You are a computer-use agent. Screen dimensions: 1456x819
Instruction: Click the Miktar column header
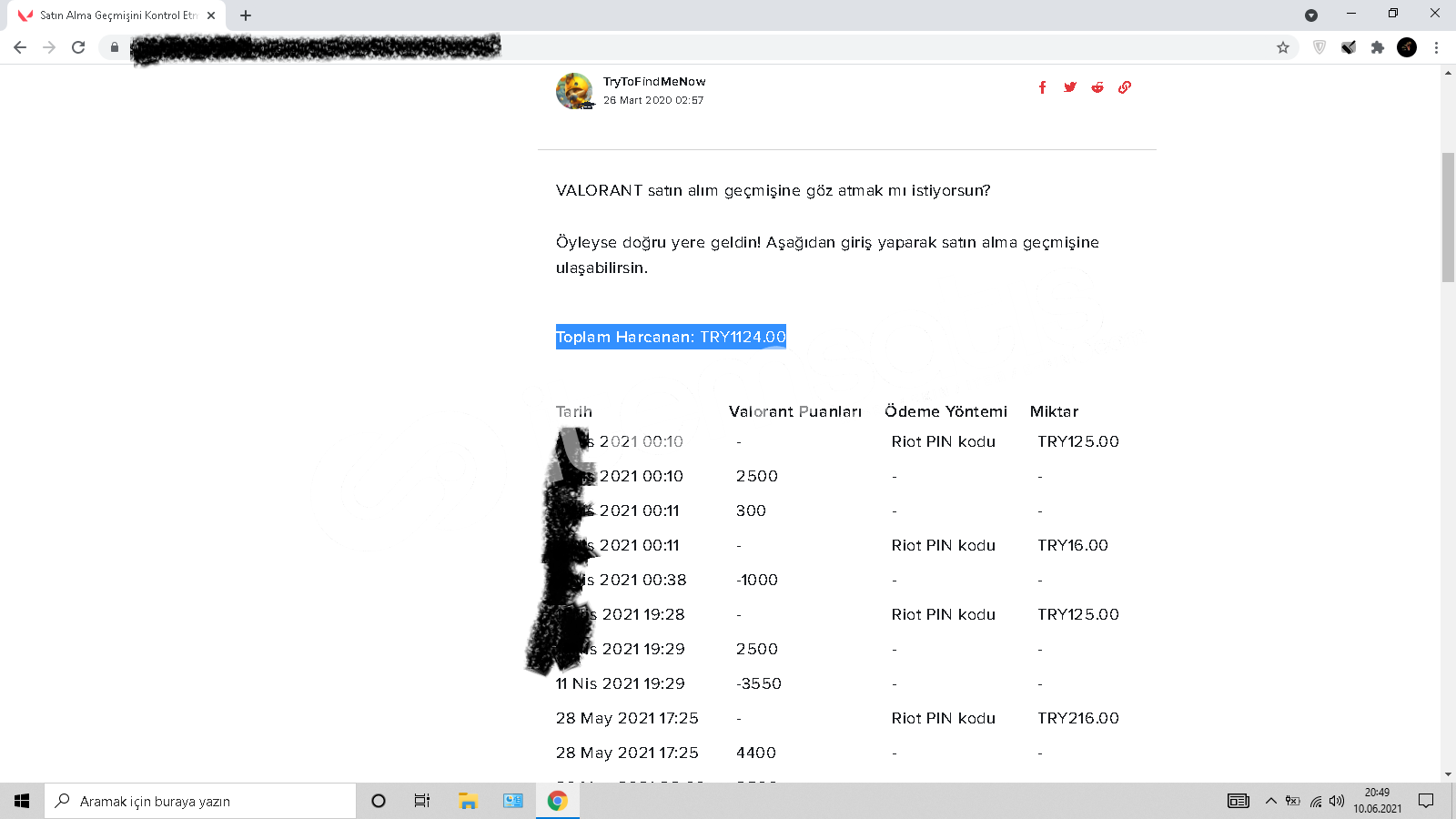pyautogui.click(x=1054, y=411)
